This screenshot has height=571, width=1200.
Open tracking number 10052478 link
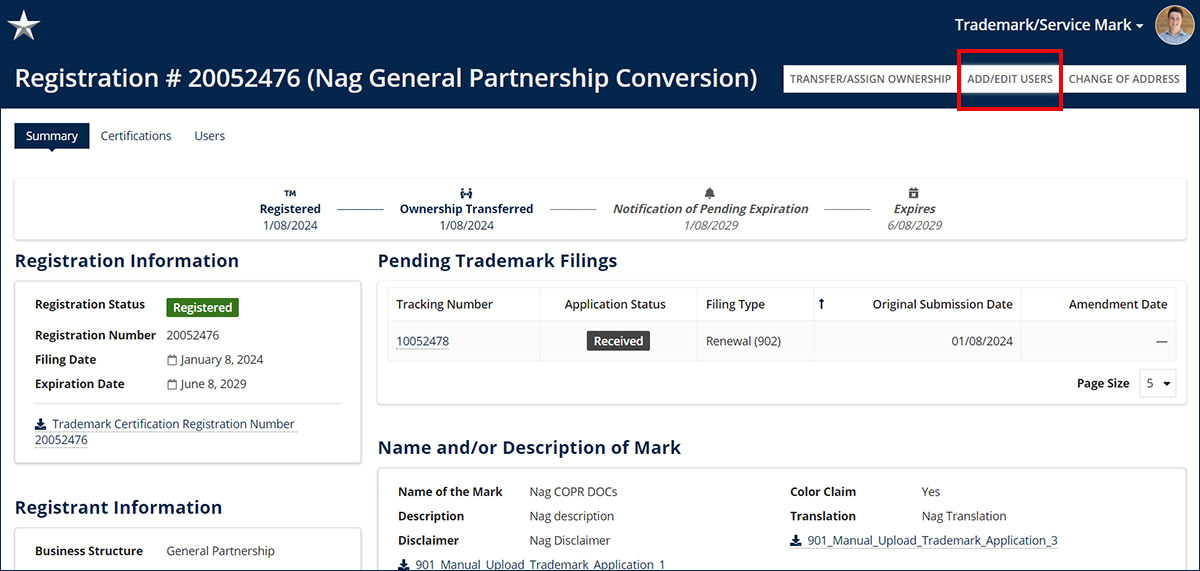(x=422, y=341)
